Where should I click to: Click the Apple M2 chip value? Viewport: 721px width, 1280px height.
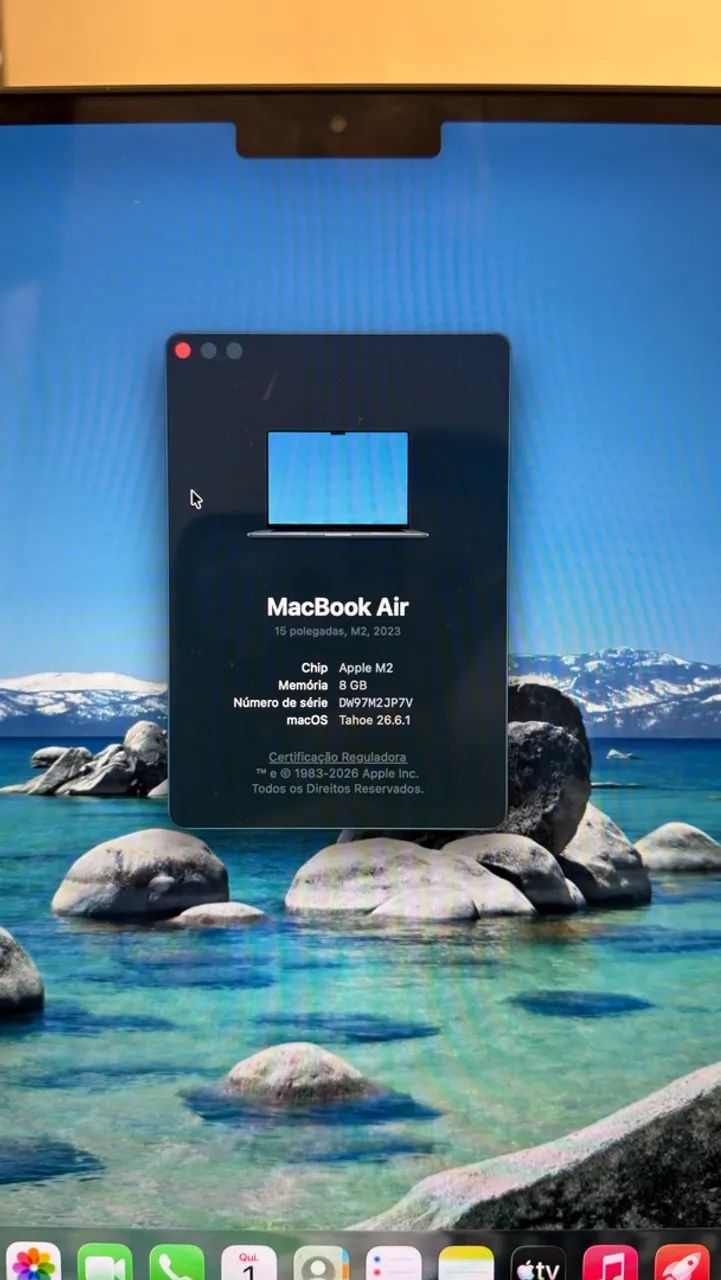coord(366,668)
